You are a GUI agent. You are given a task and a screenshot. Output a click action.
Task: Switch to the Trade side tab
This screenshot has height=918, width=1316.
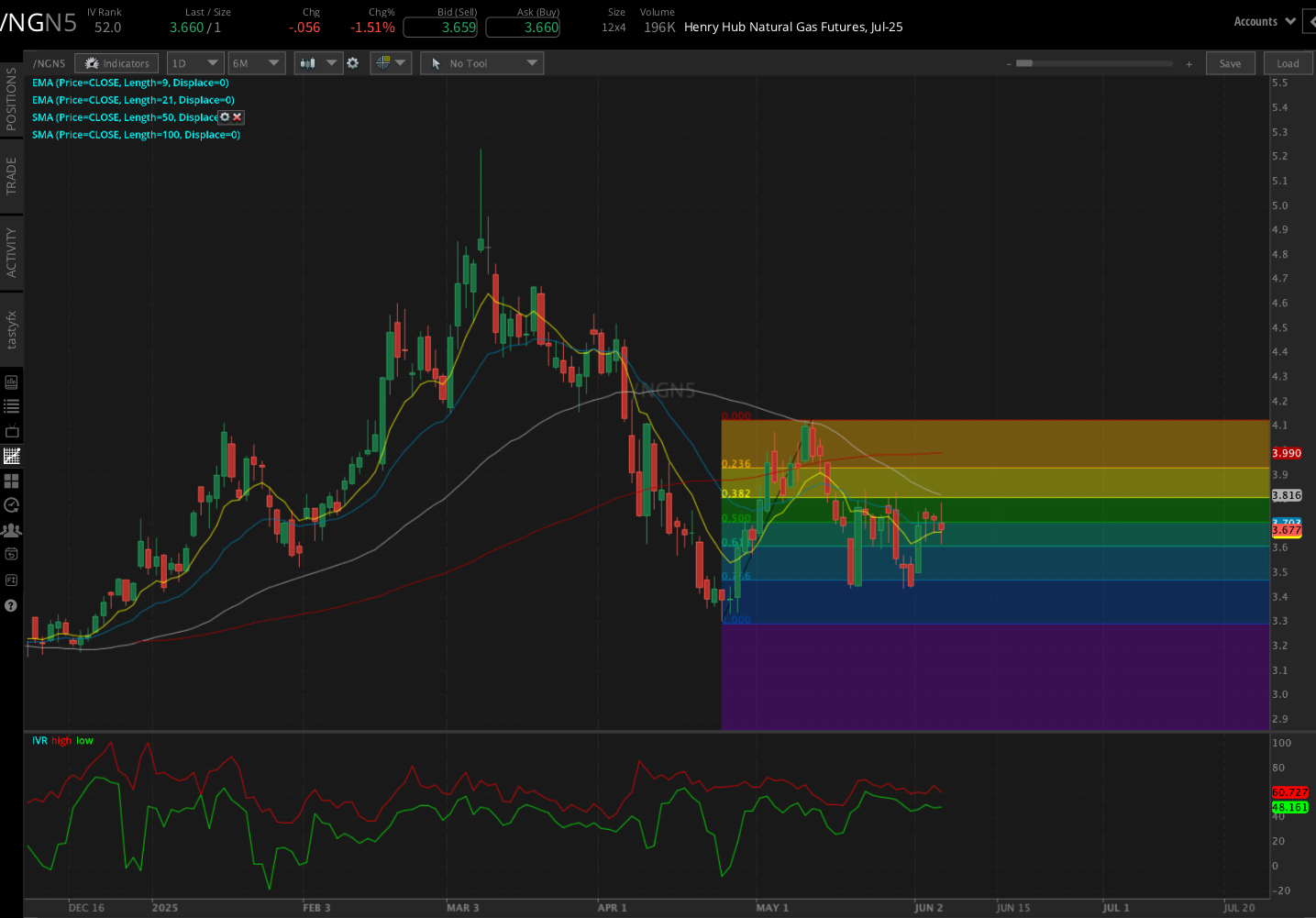[x=11, y=175]
